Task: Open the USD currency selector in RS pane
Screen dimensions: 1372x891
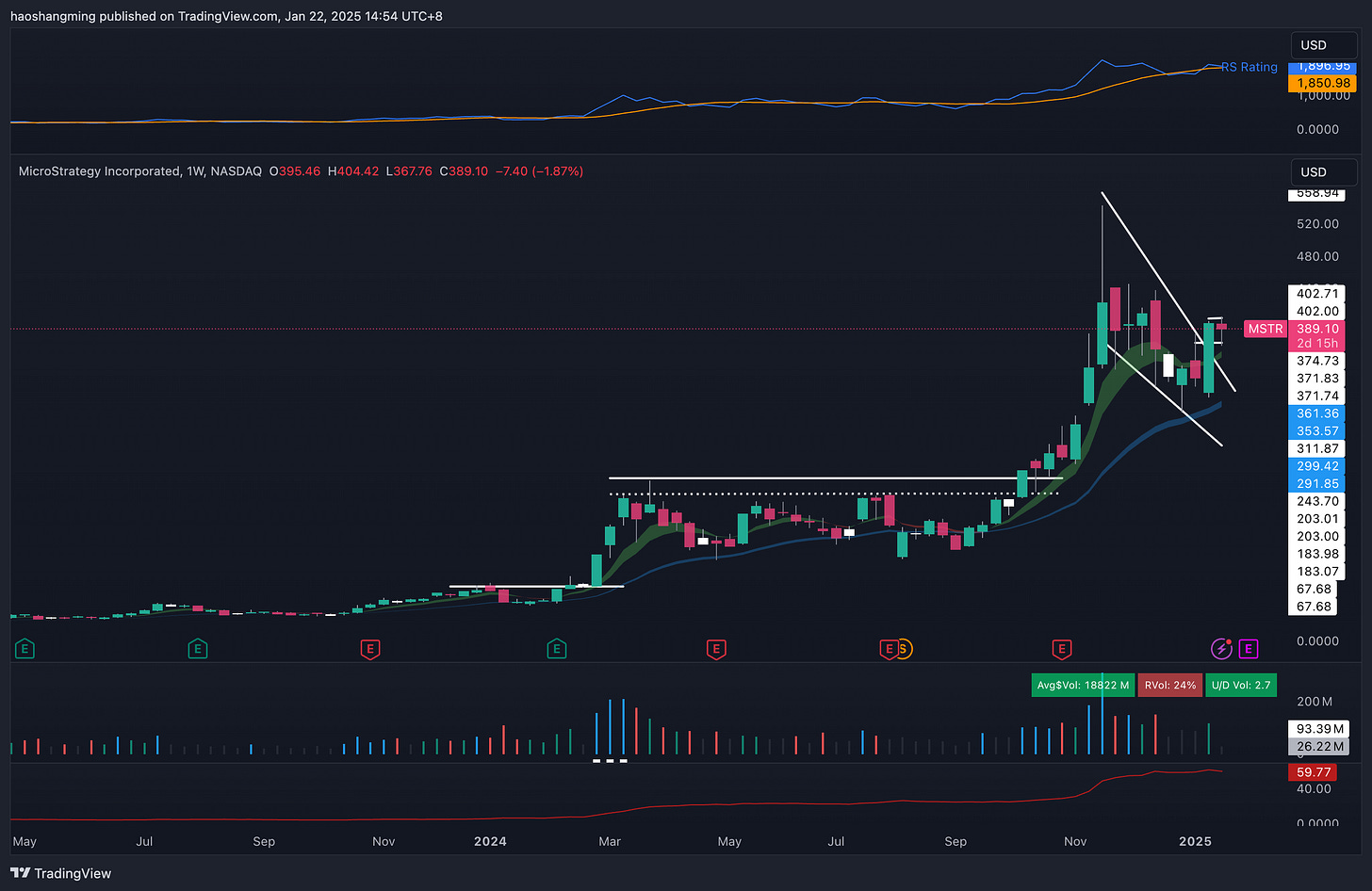Action: click(x=1323, y=45)
